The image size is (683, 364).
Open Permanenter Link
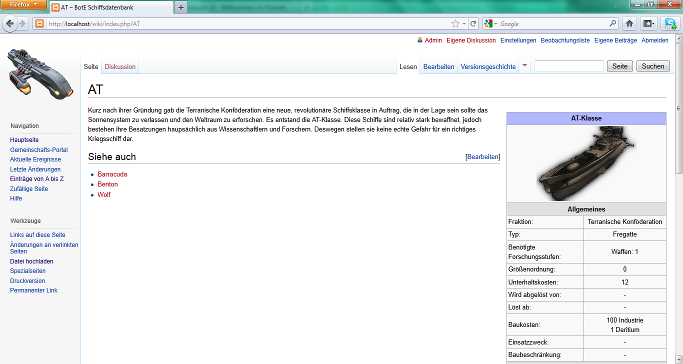coord(34,290)
